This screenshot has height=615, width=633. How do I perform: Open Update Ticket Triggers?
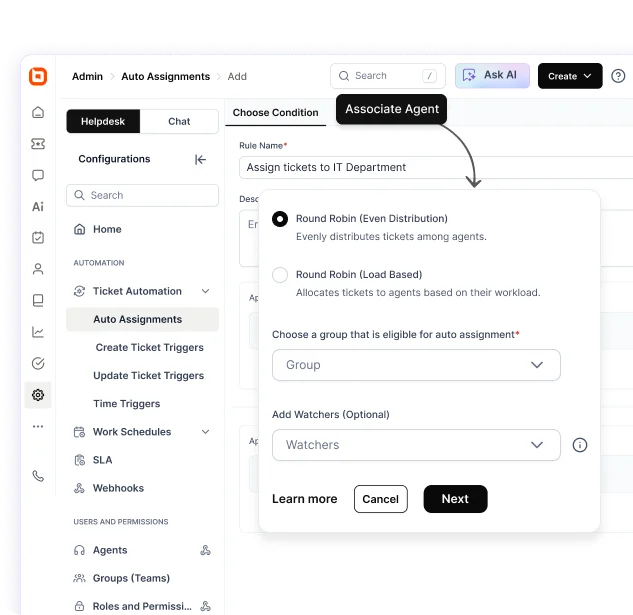(x=149, y=376)
